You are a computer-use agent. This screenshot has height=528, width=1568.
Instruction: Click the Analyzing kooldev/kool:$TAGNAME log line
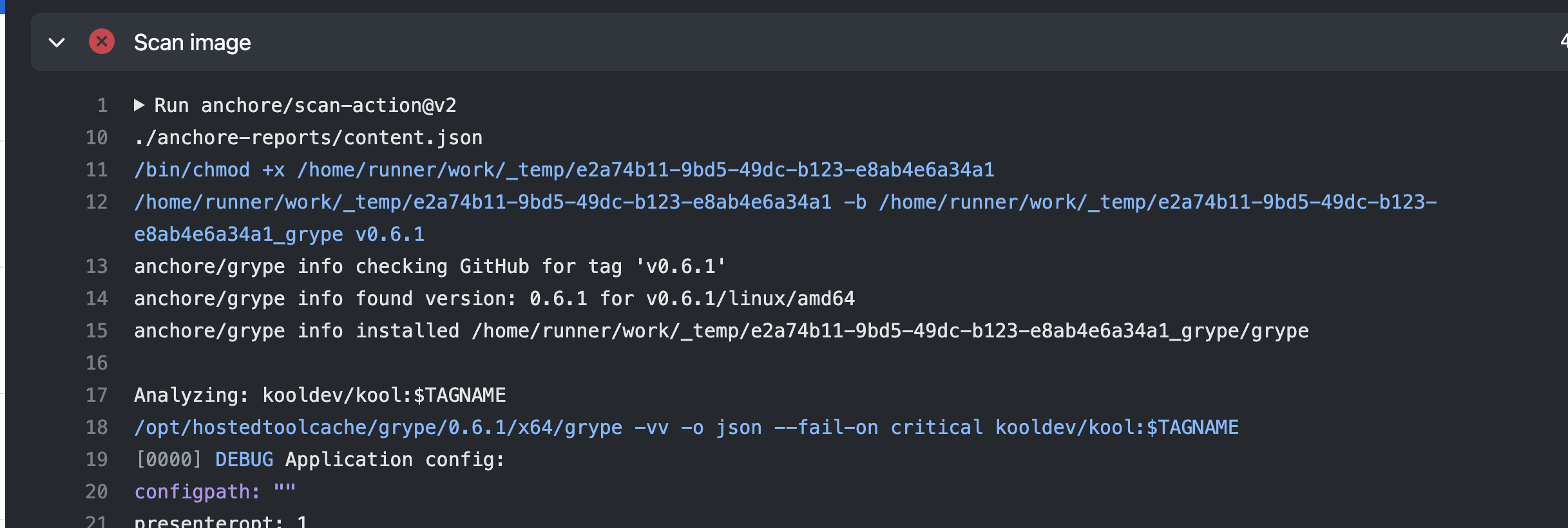(x=320, y=395)
